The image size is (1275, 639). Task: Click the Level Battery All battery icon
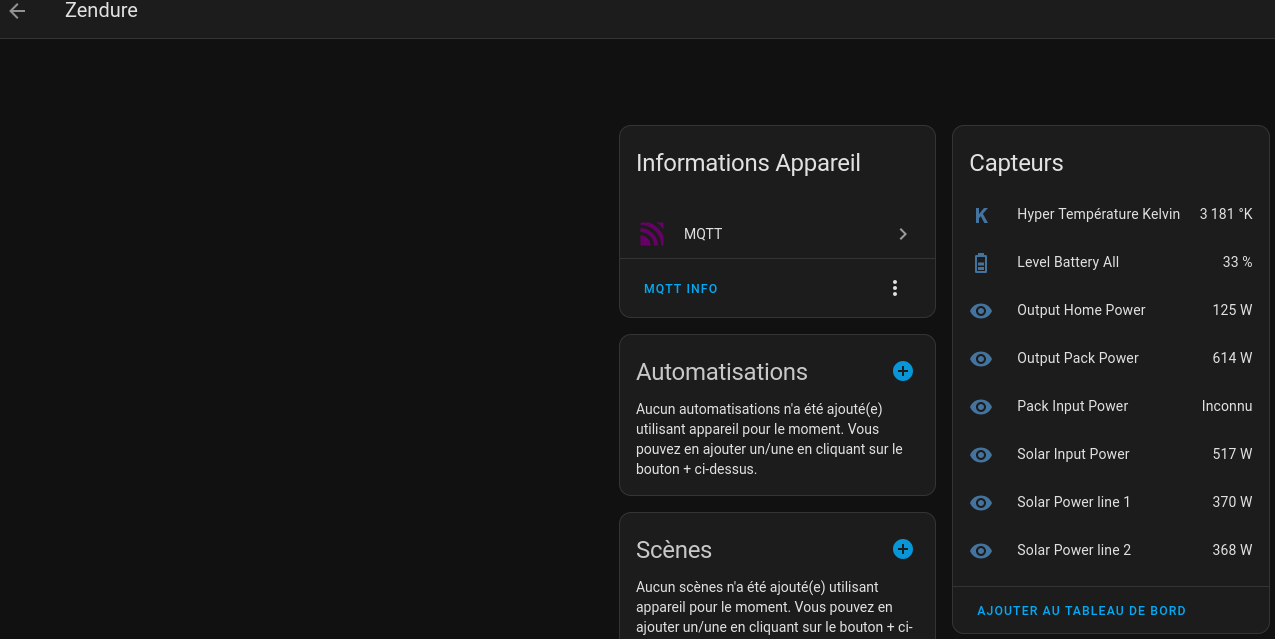(981, 263)
